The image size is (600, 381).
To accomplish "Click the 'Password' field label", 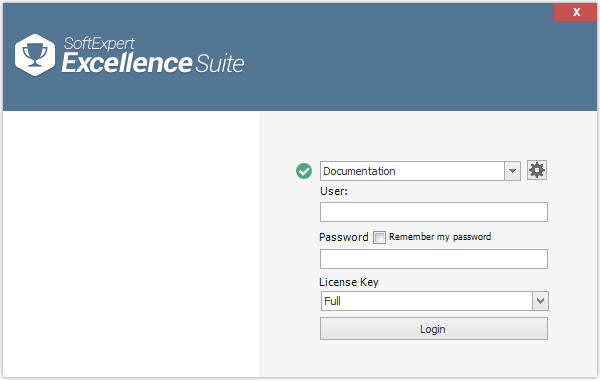I will click(x=344, y=237).
